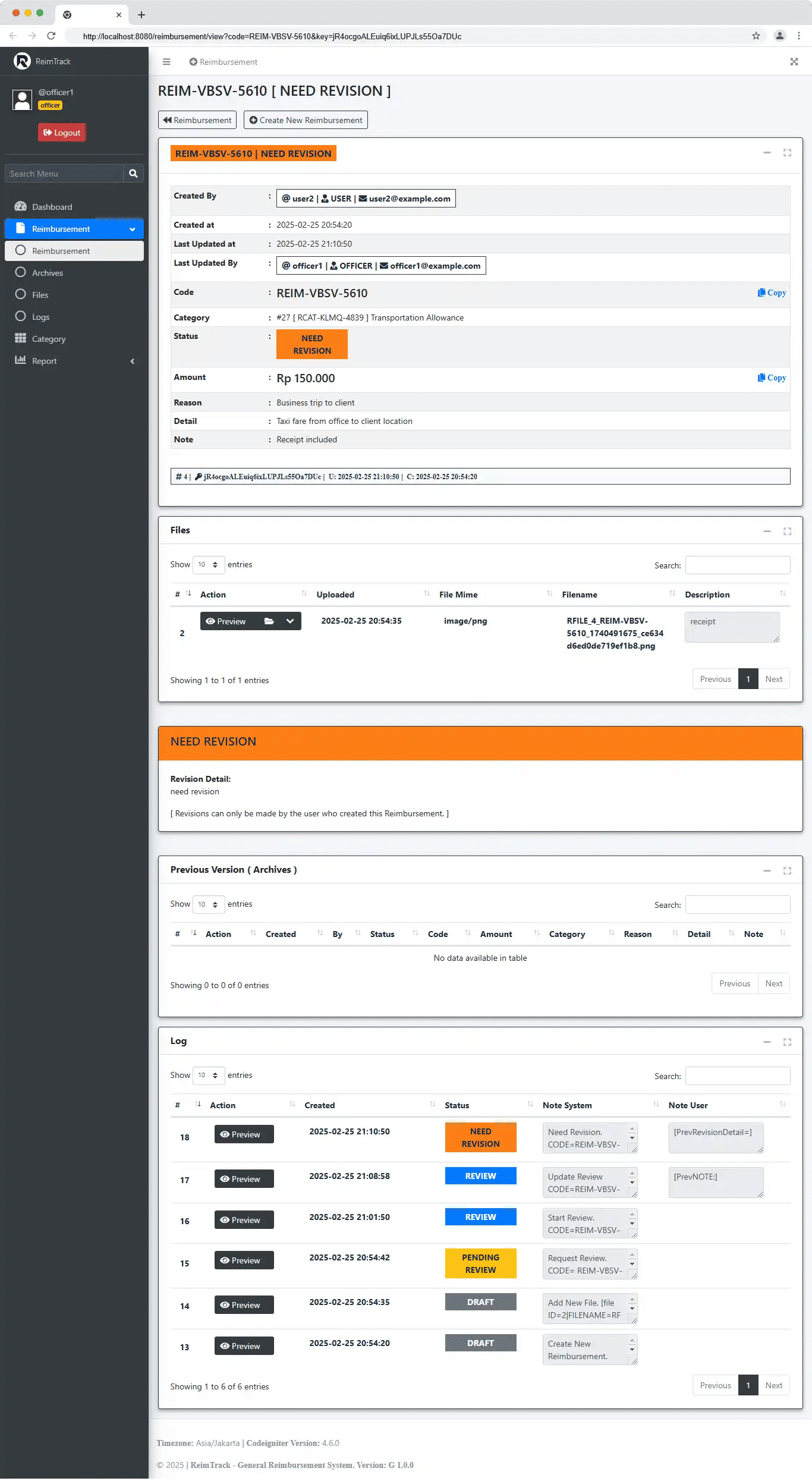
Task: Click Previous in Log pagination
Action: tap(715, 1385)
